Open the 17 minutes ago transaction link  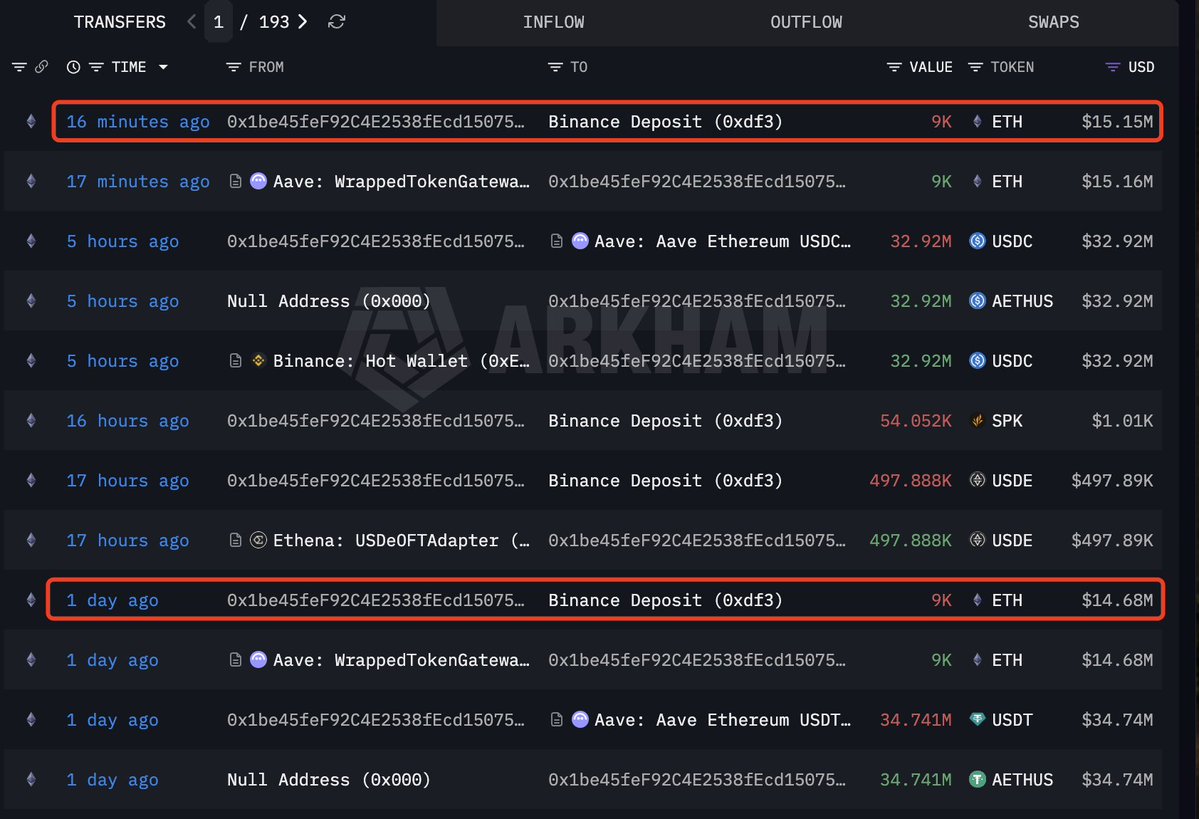click(138, 181)
